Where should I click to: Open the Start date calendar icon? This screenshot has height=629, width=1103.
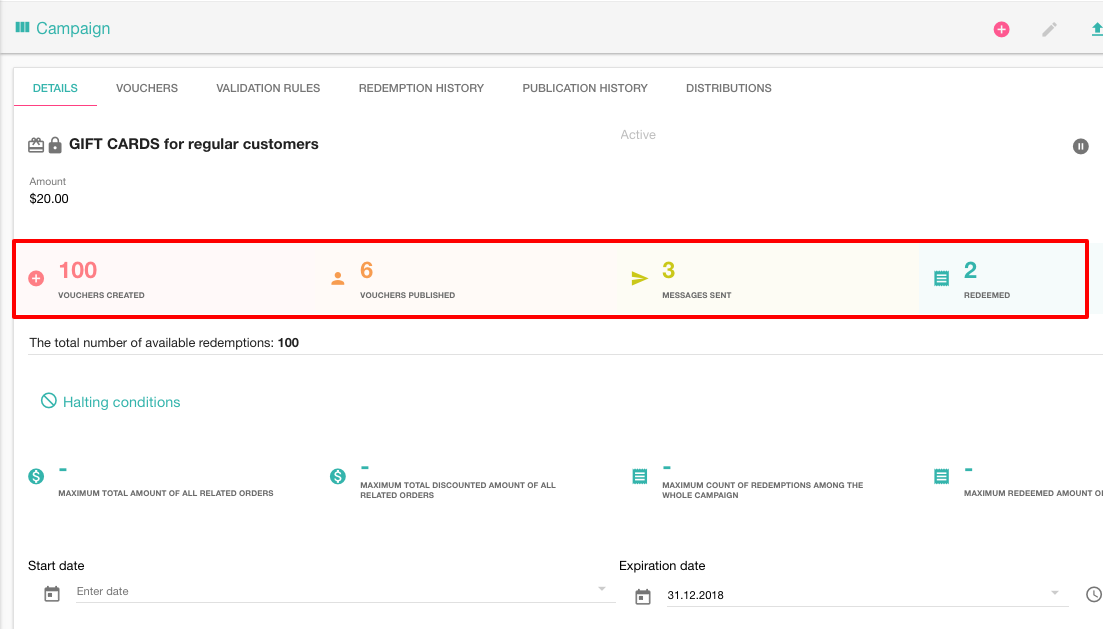click(52, 594)
